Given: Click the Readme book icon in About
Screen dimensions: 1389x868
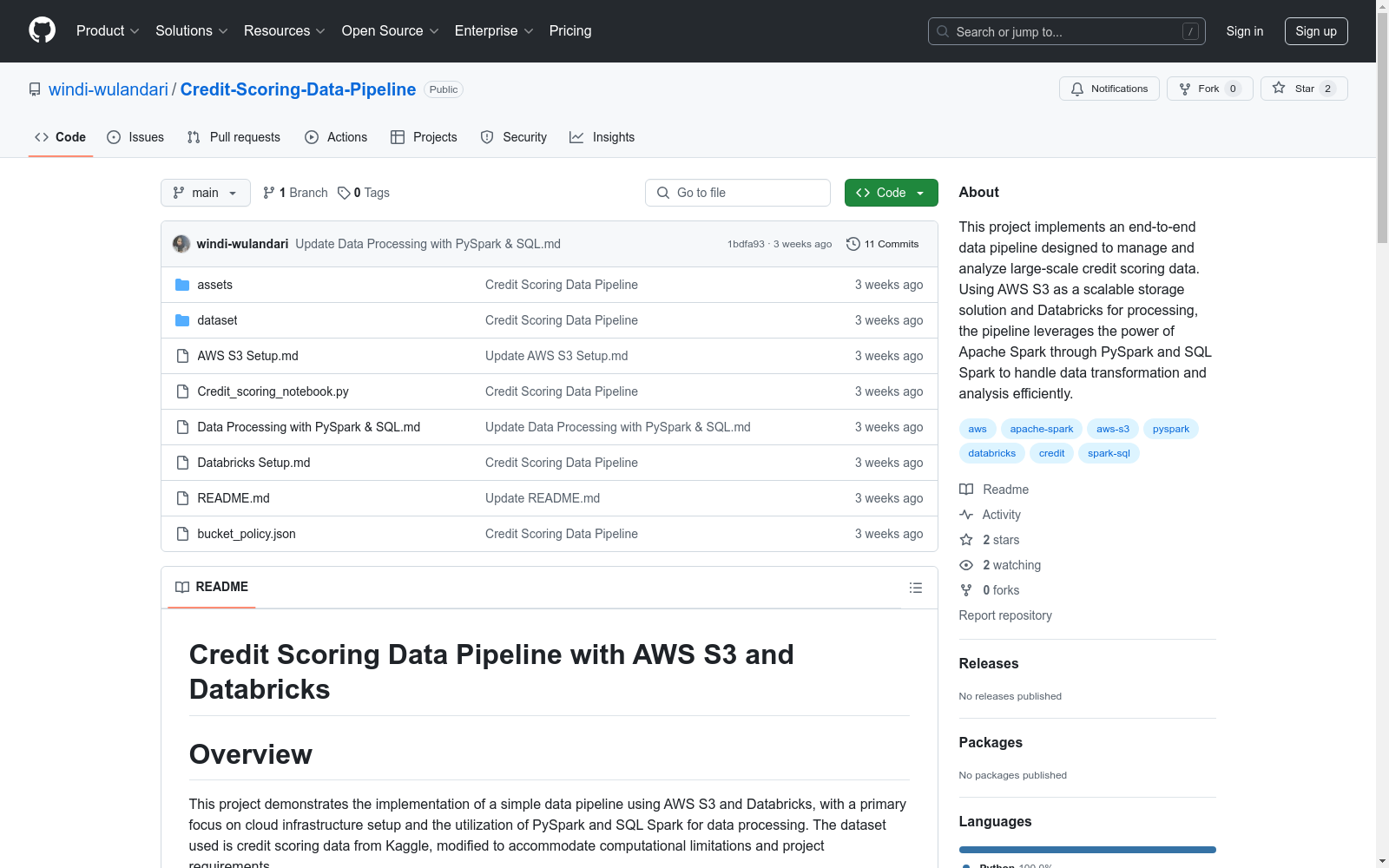Looking at the screenshot, I should 965,490.
